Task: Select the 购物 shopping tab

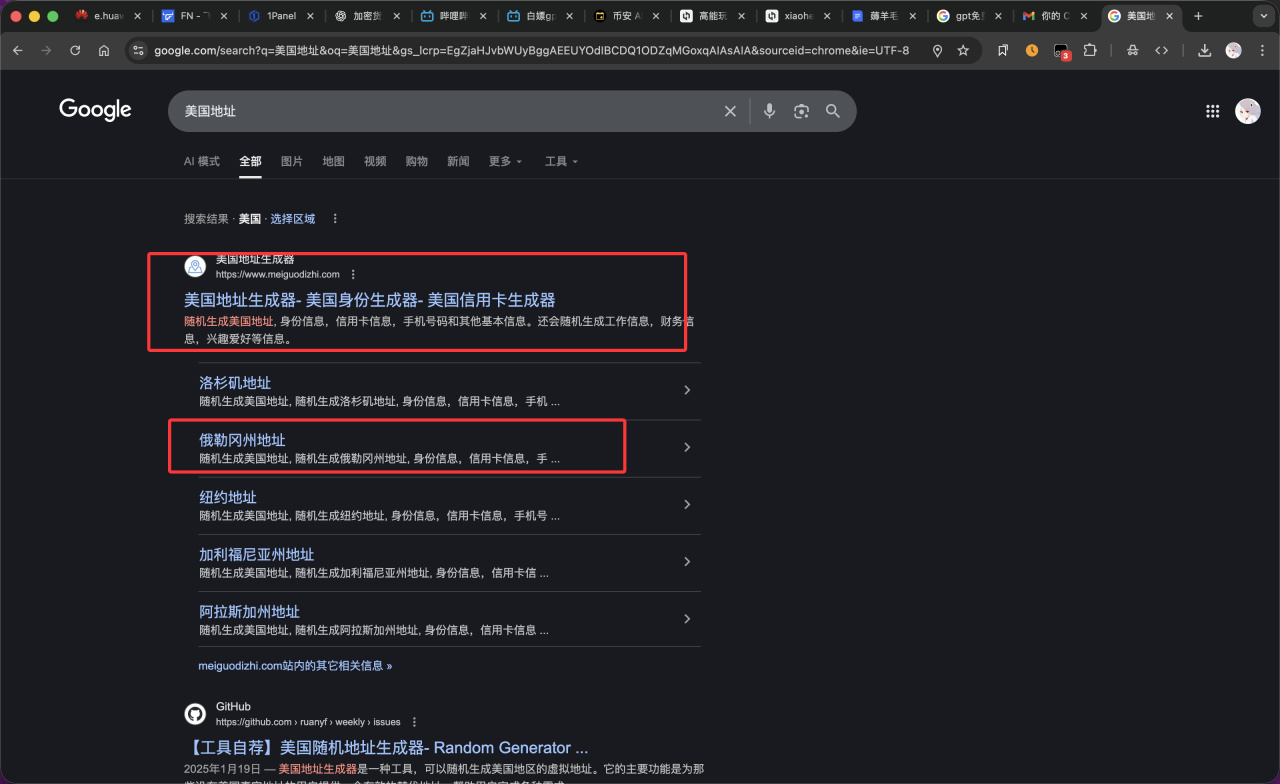Action: click(x=416, y=161)
